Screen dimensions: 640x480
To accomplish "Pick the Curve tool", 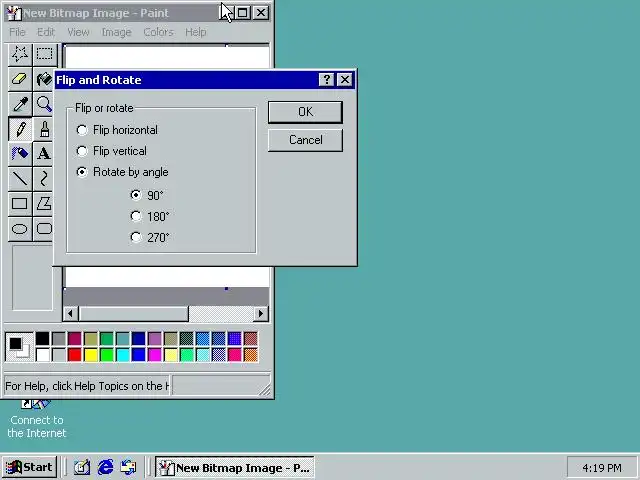I will click(x=43, y=179).
